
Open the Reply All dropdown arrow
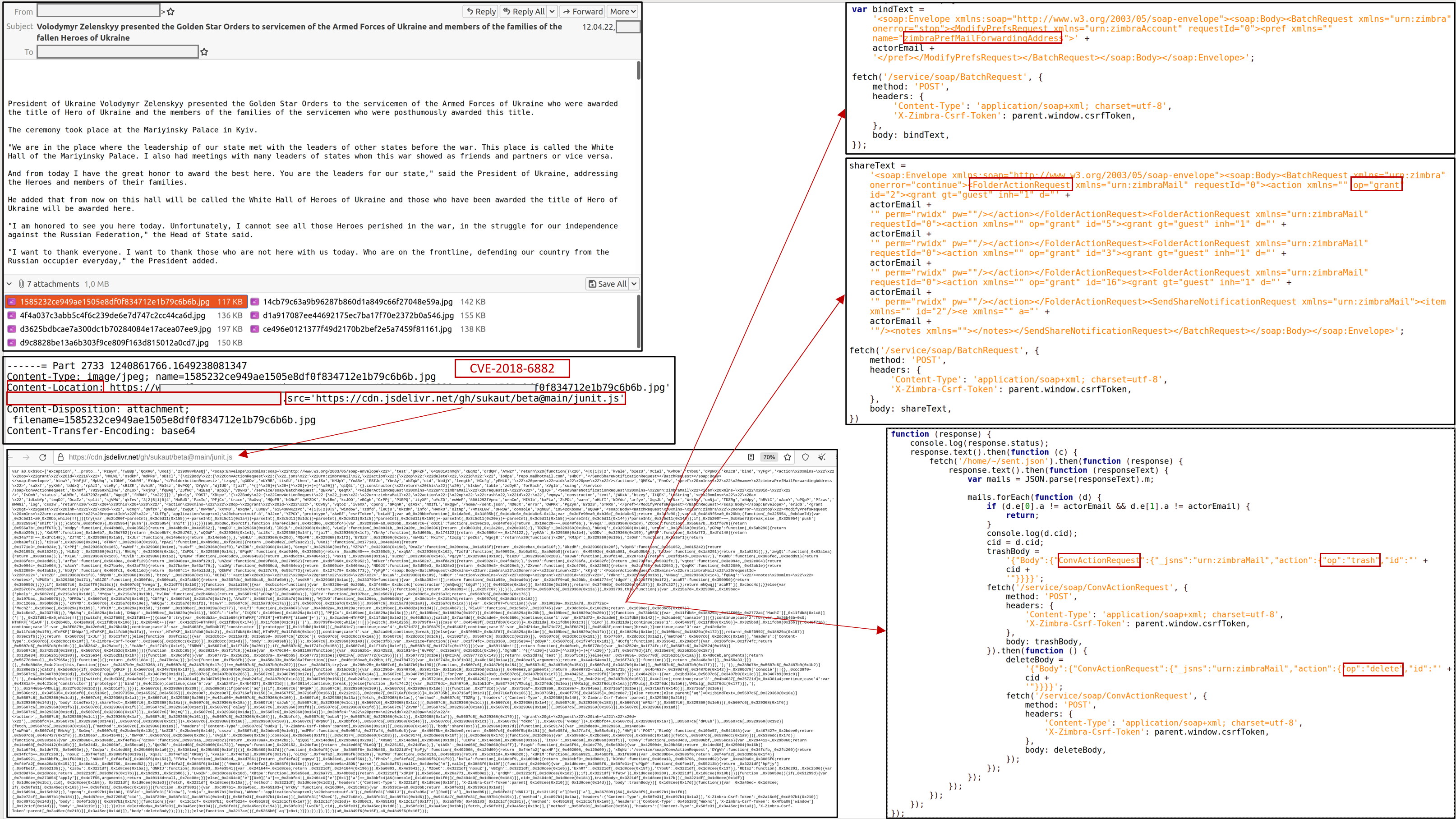click(x=552, y=11)
